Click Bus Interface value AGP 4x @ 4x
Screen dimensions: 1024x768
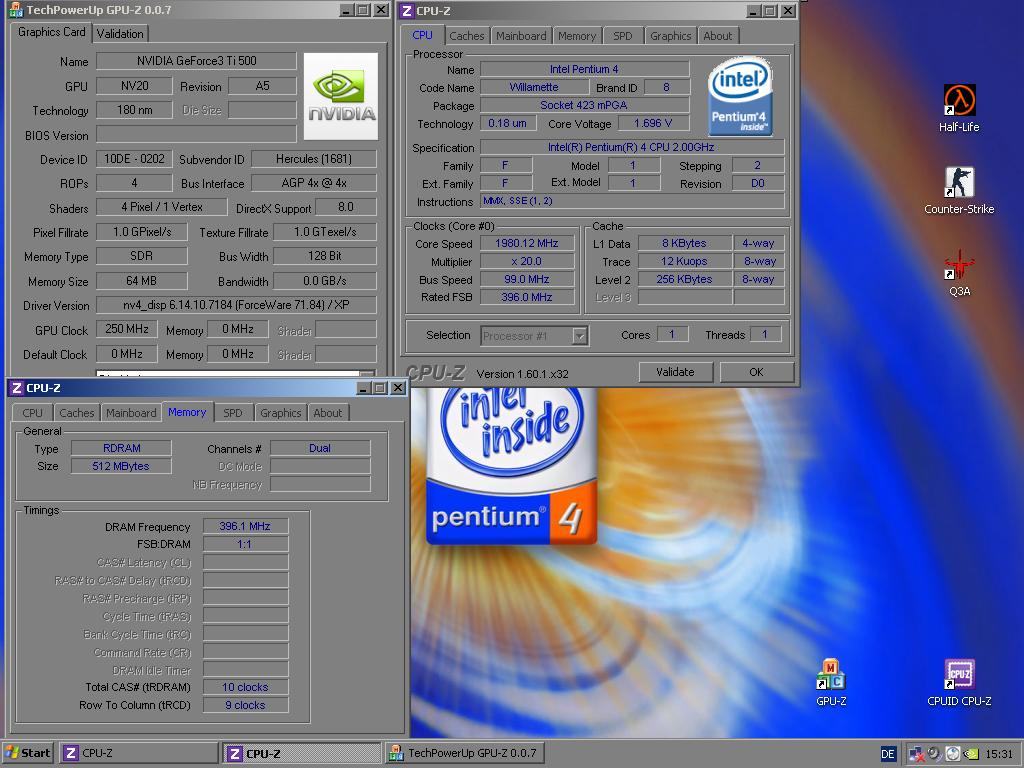[313, 183]
